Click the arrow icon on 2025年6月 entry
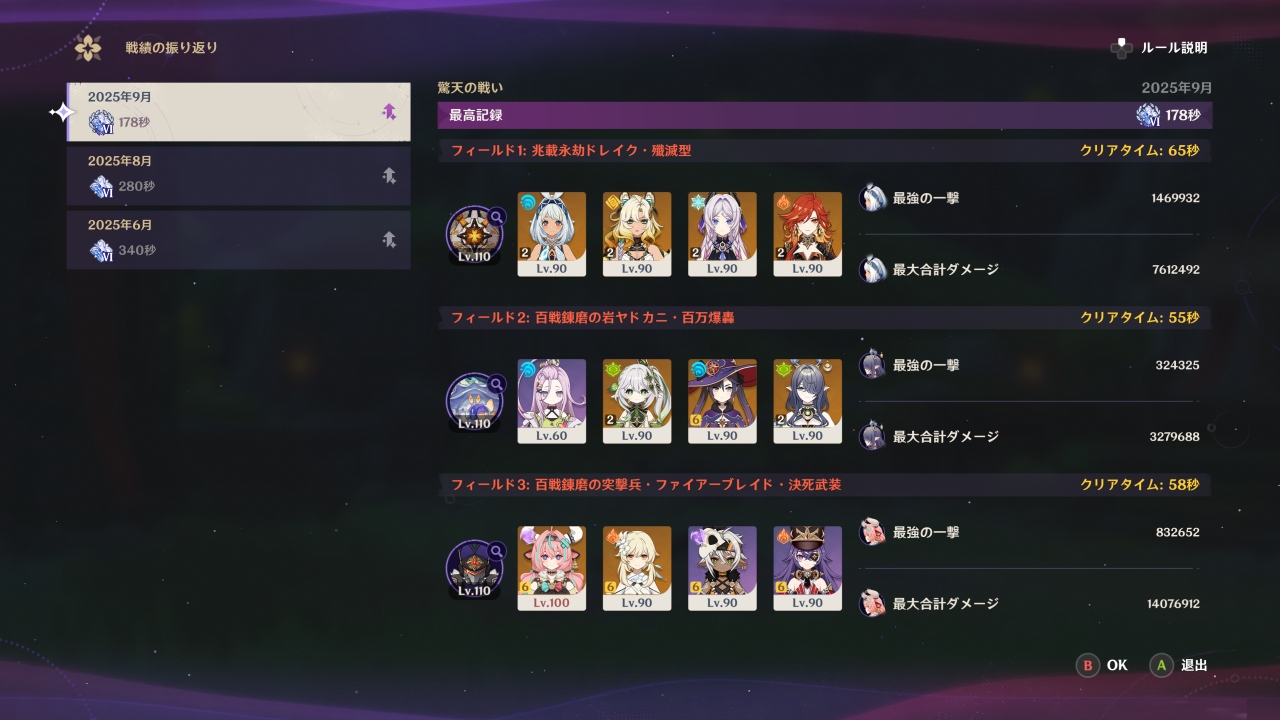Image resolution: width=1280 pixels, height=720 pixels. coord(389,239)
